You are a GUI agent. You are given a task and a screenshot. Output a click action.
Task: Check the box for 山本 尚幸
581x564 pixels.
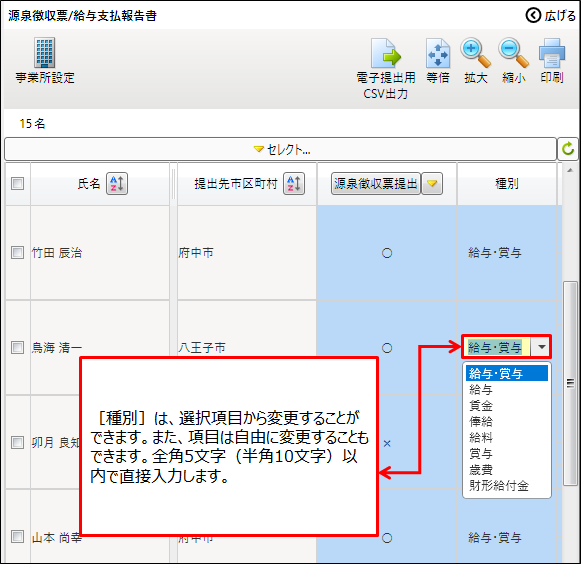pos(17,536)
